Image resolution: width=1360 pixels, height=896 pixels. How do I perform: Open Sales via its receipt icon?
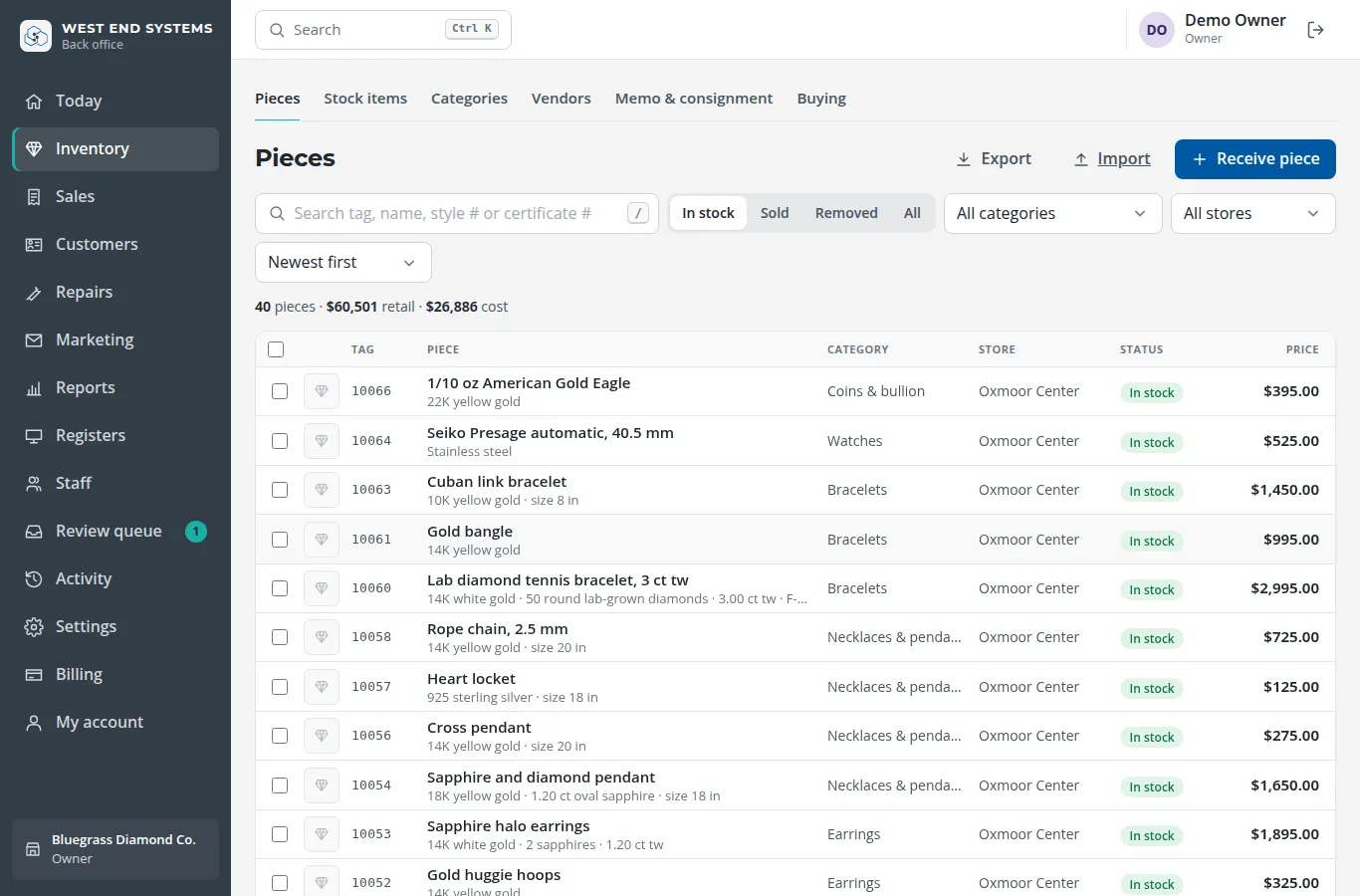coord(34,197)
